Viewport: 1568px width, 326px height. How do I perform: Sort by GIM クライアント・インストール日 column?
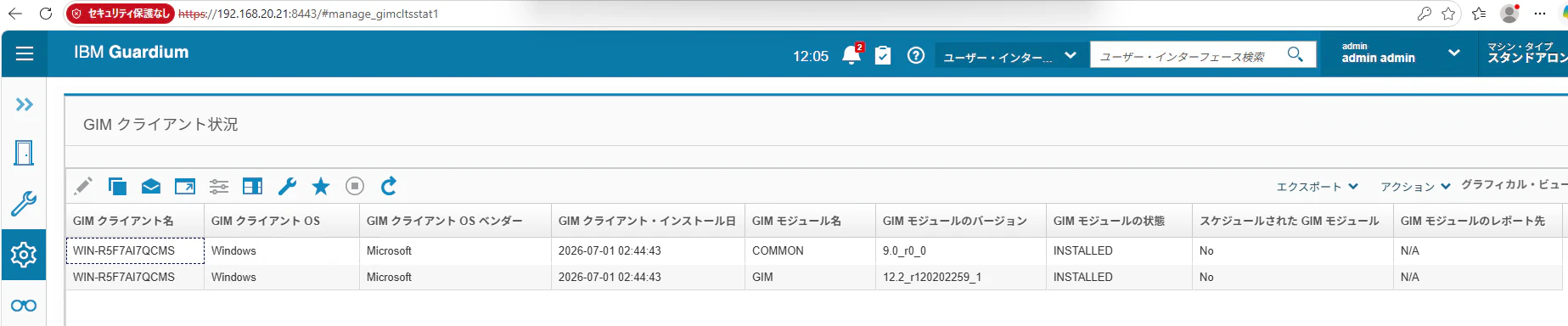tap(647, 221)
